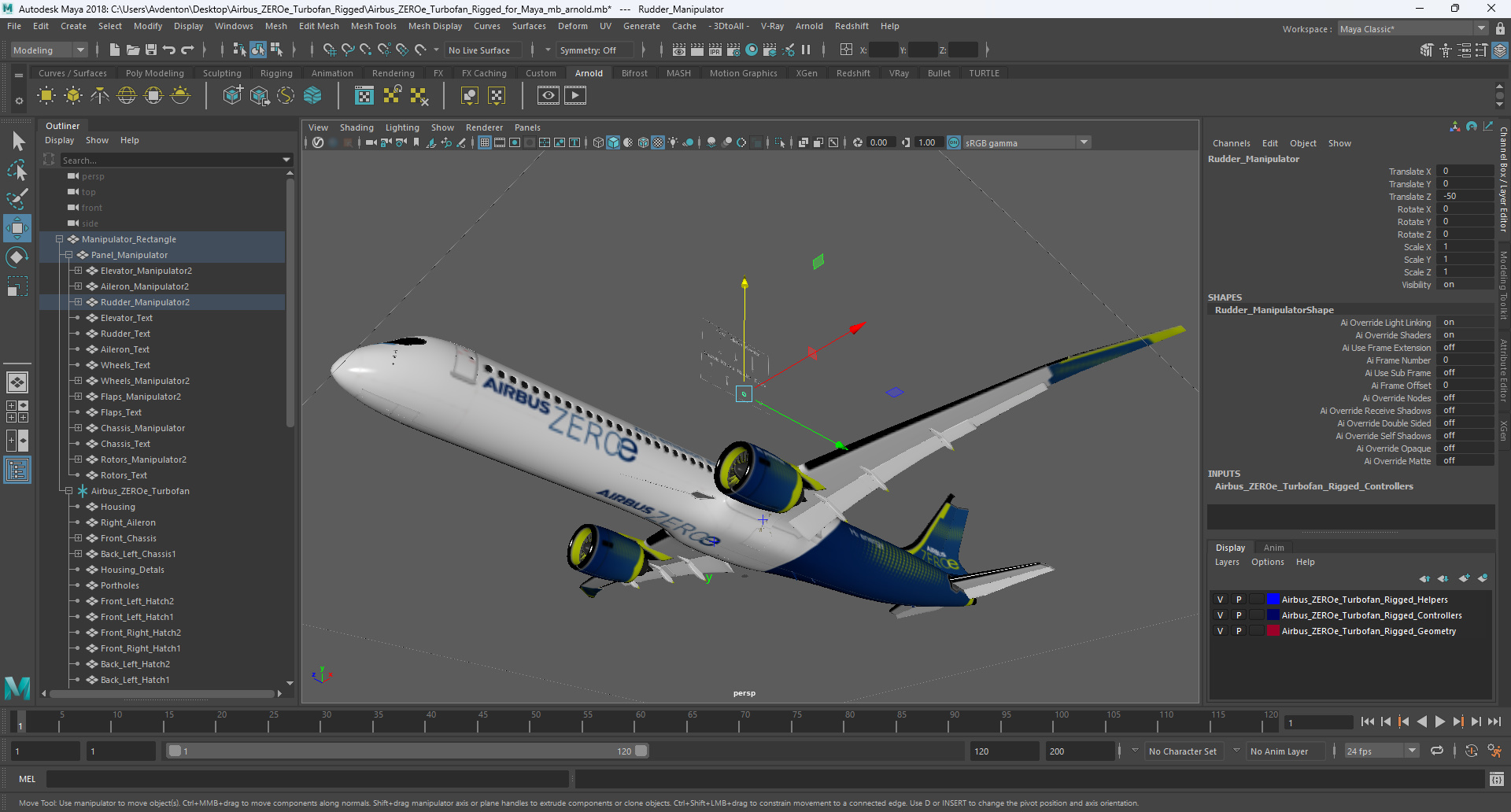Activate the Paint selection tool
Screen dimensions: 1511x812
tap(17, 198)
